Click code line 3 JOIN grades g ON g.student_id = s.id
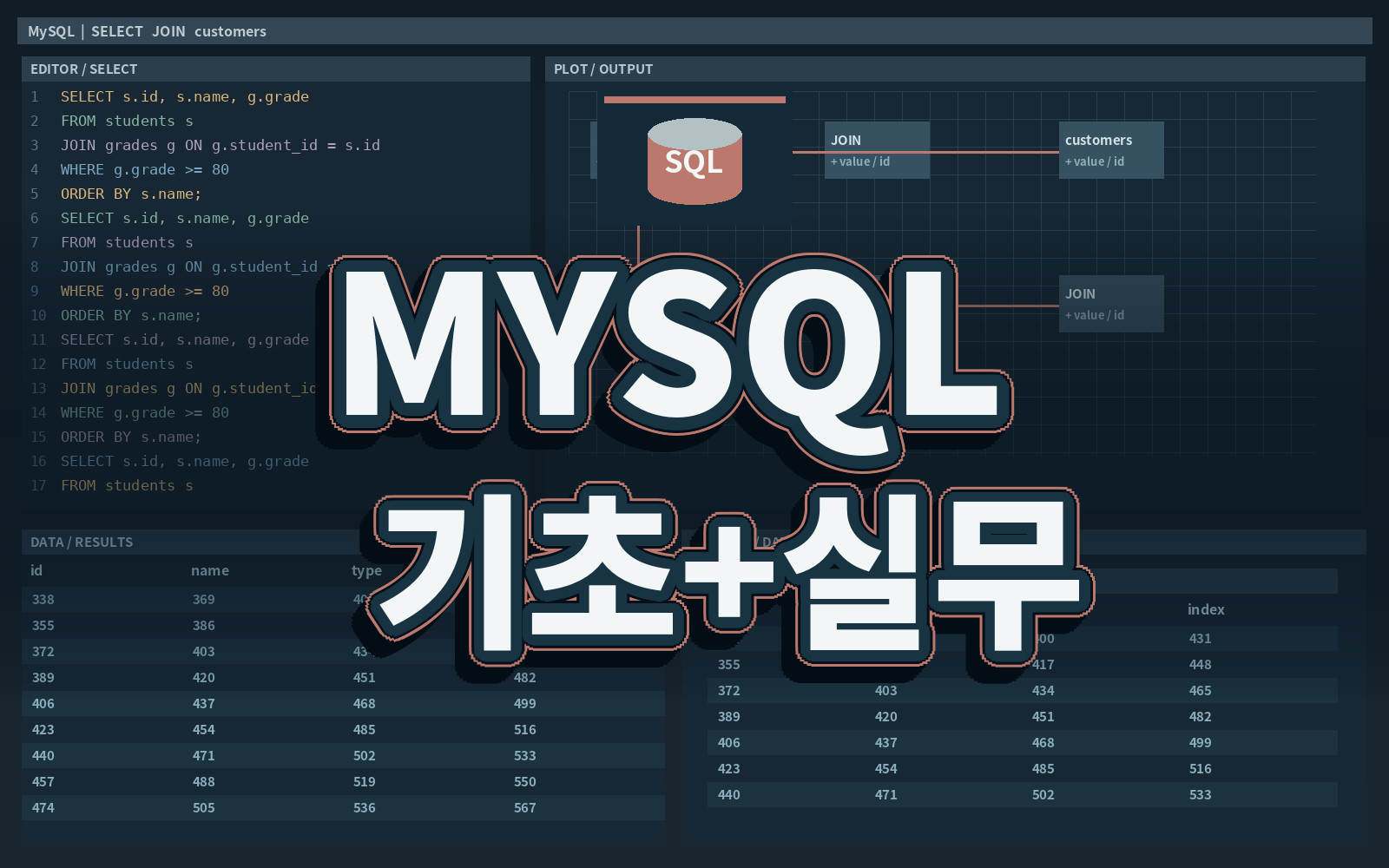Screen dimensions: 1389x868 coord(221,145)
